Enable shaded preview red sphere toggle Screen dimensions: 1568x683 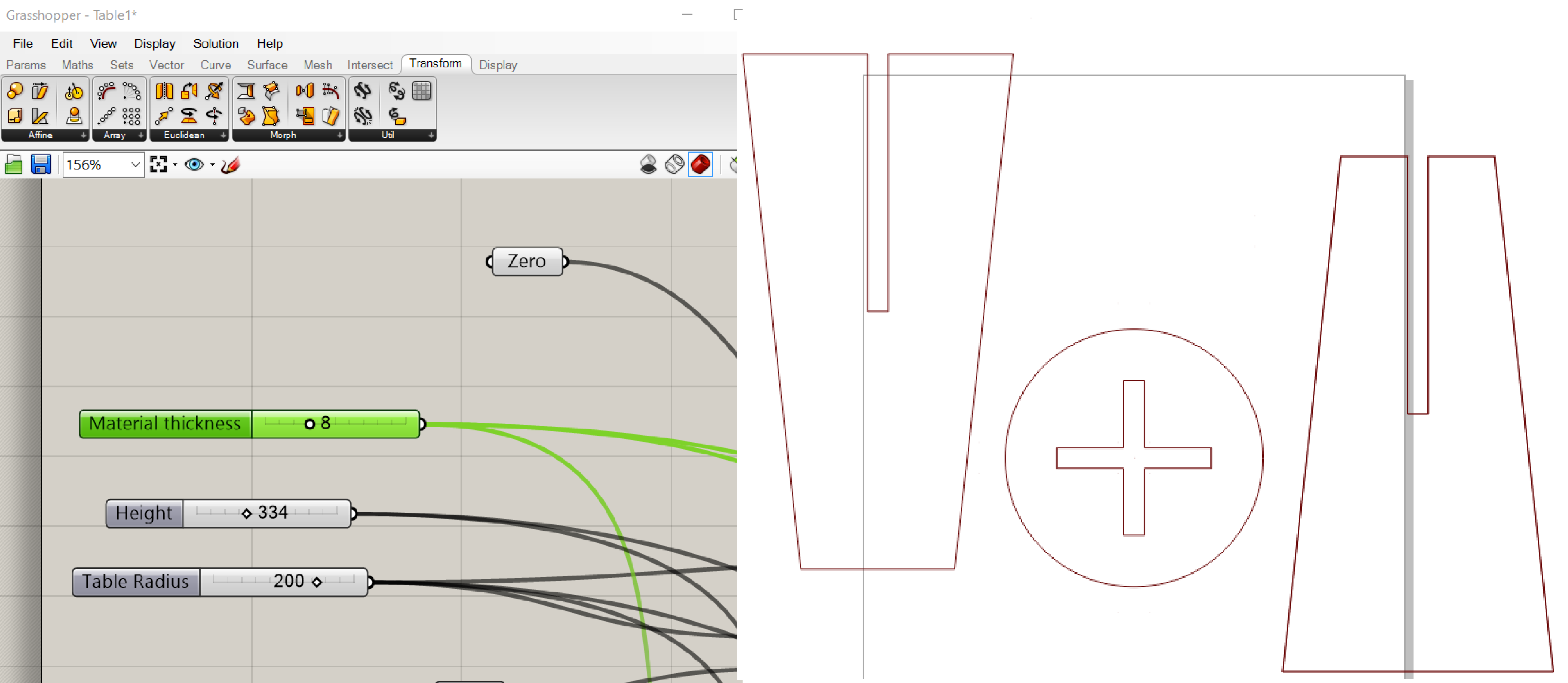point(701,164)
